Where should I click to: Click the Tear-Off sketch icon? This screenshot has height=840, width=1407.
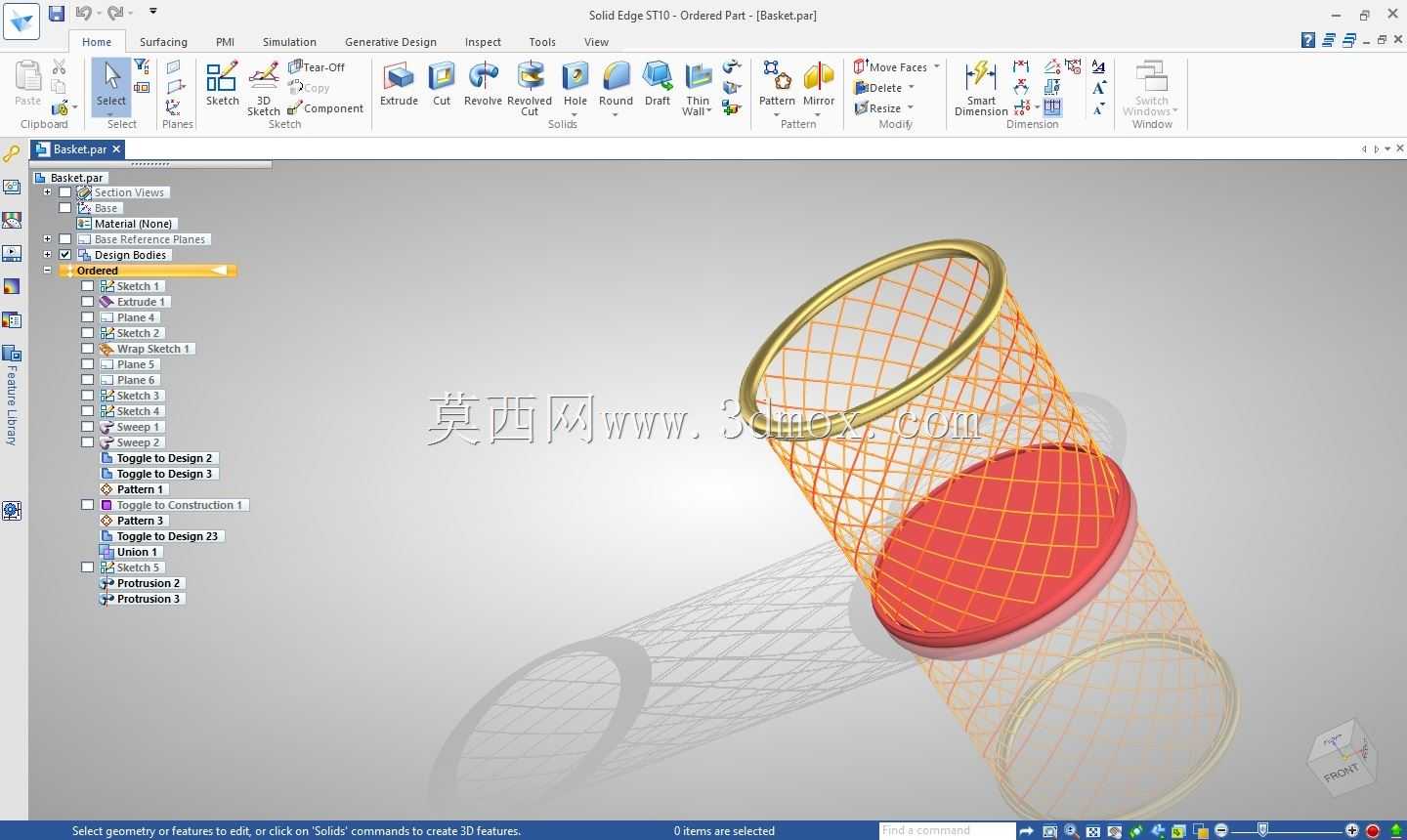coord(317,66)
